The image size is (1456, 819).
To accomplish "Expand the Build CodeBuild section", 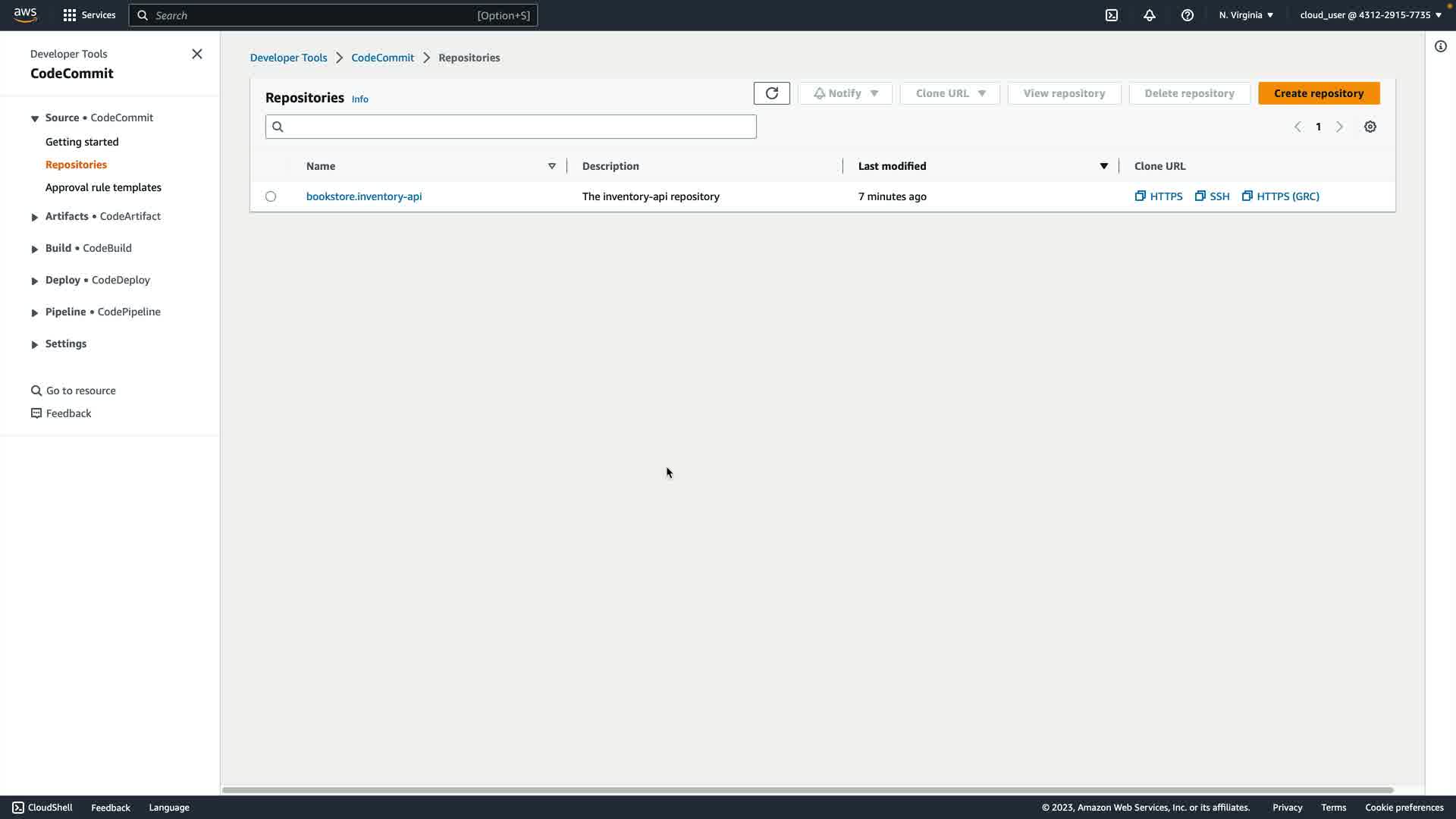I will tap(35, 249).
